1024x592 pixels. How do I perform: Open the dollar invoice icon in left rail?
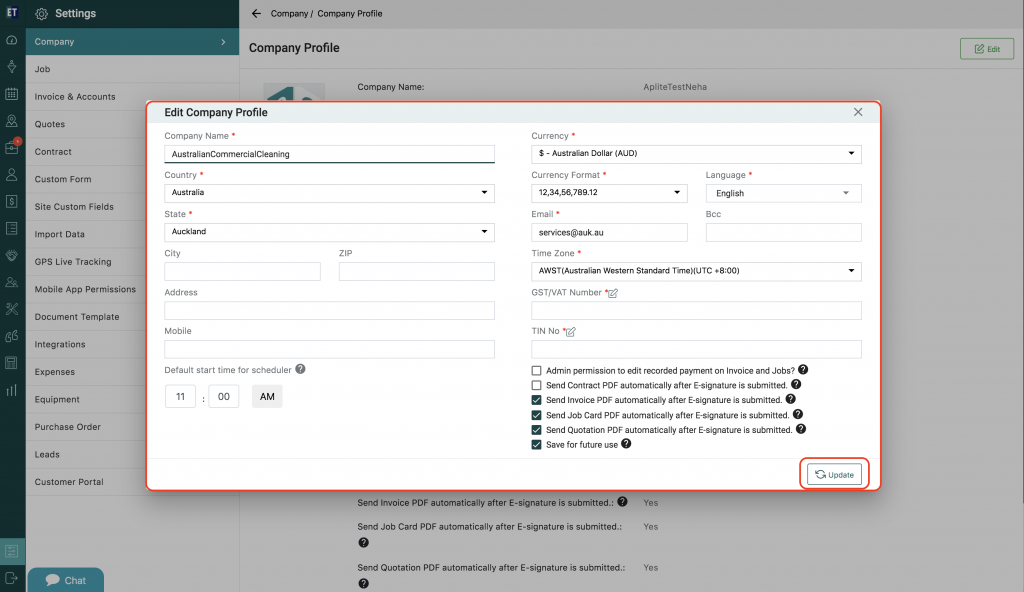pyautogui.click(x=12, y=201)
